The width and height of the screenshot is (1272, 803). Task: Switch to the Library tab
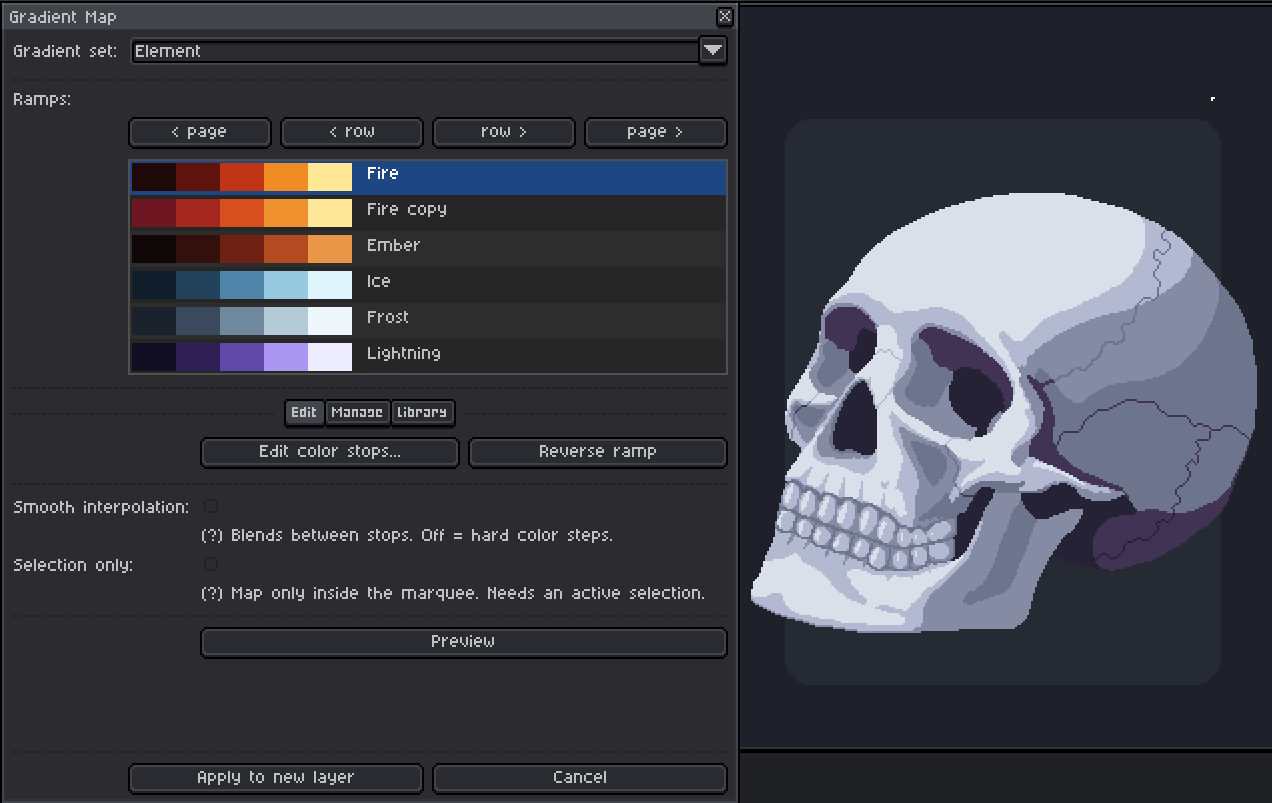(x=421, y=412)
